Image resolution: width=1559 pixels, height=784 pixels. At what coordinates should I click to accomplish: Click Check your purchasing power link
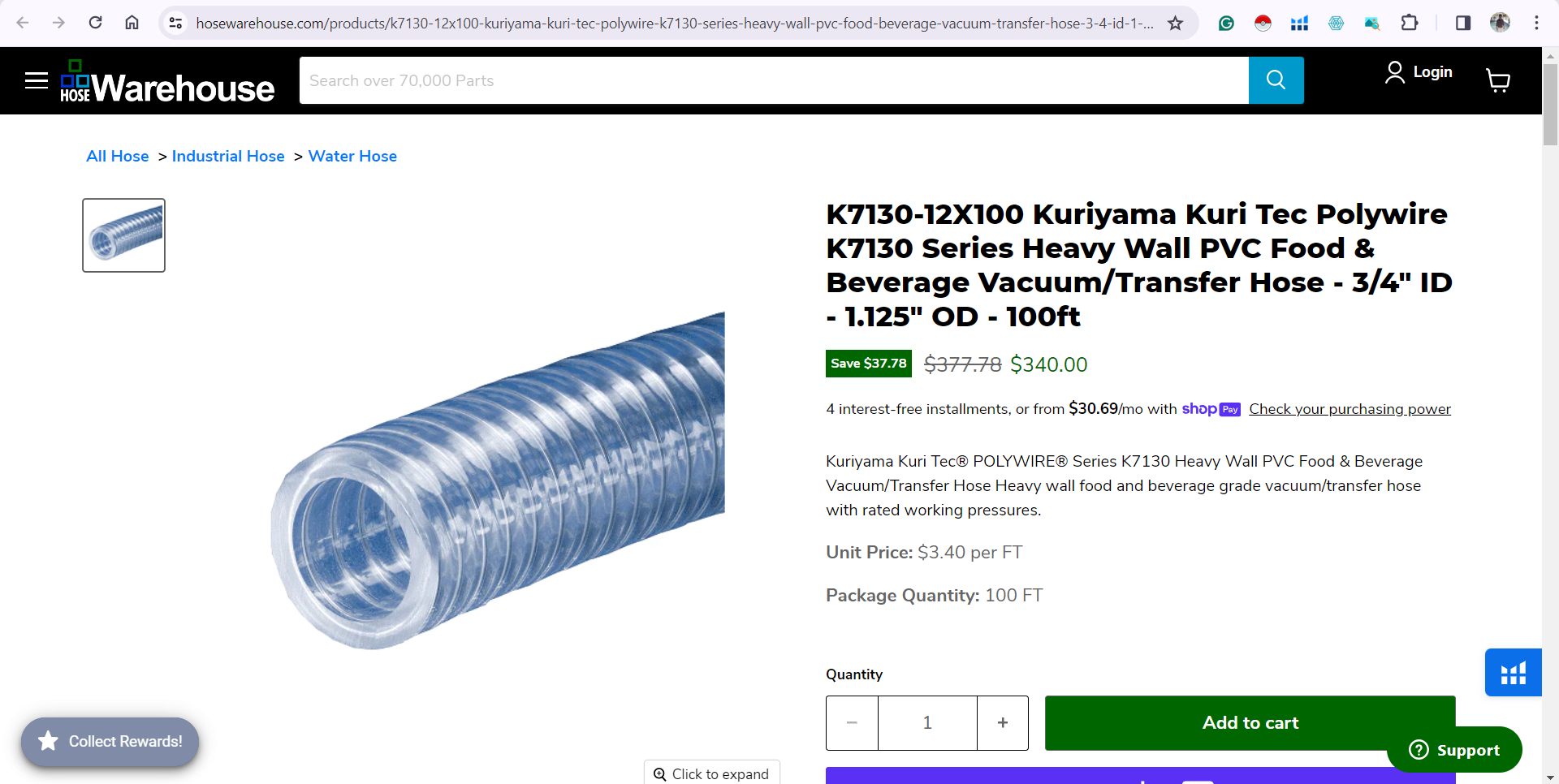coord(1350,409)
